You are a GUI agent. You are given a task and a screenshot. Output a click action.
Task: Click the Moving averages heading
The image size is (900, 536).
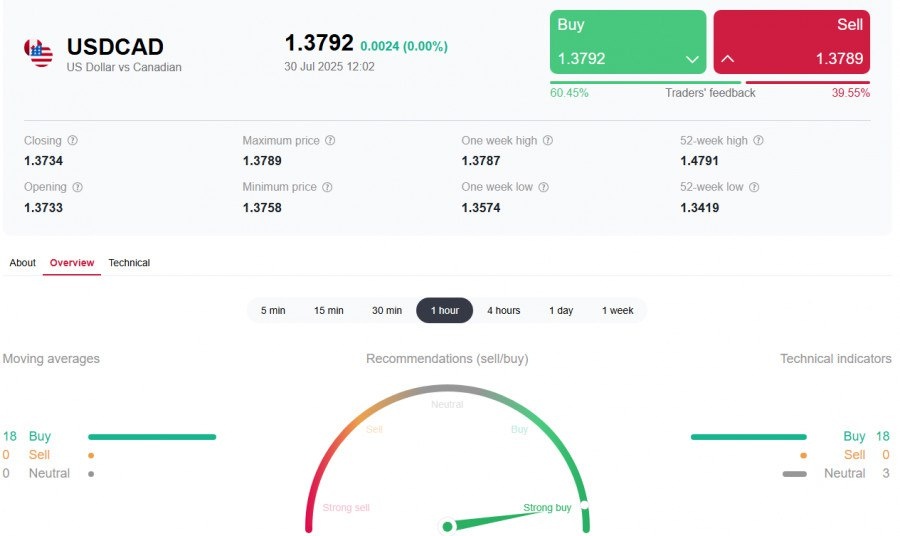(51, 359)
